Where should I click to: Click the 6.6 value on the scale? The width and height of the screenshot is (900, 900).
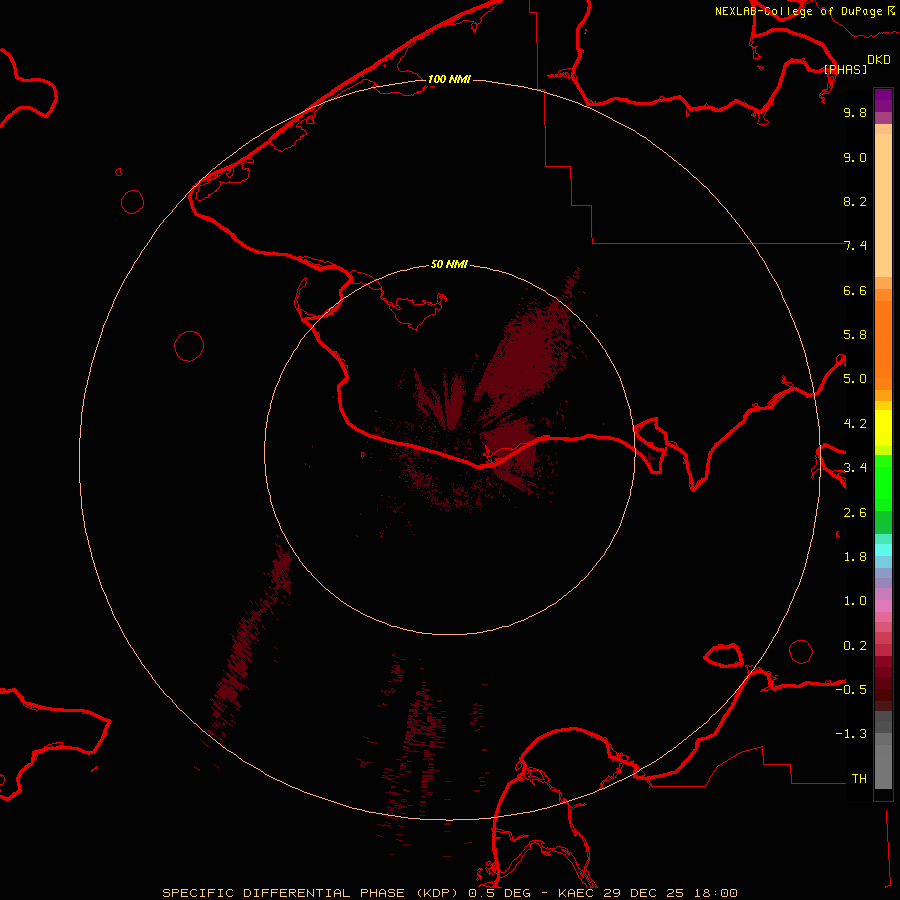(855, 290)
